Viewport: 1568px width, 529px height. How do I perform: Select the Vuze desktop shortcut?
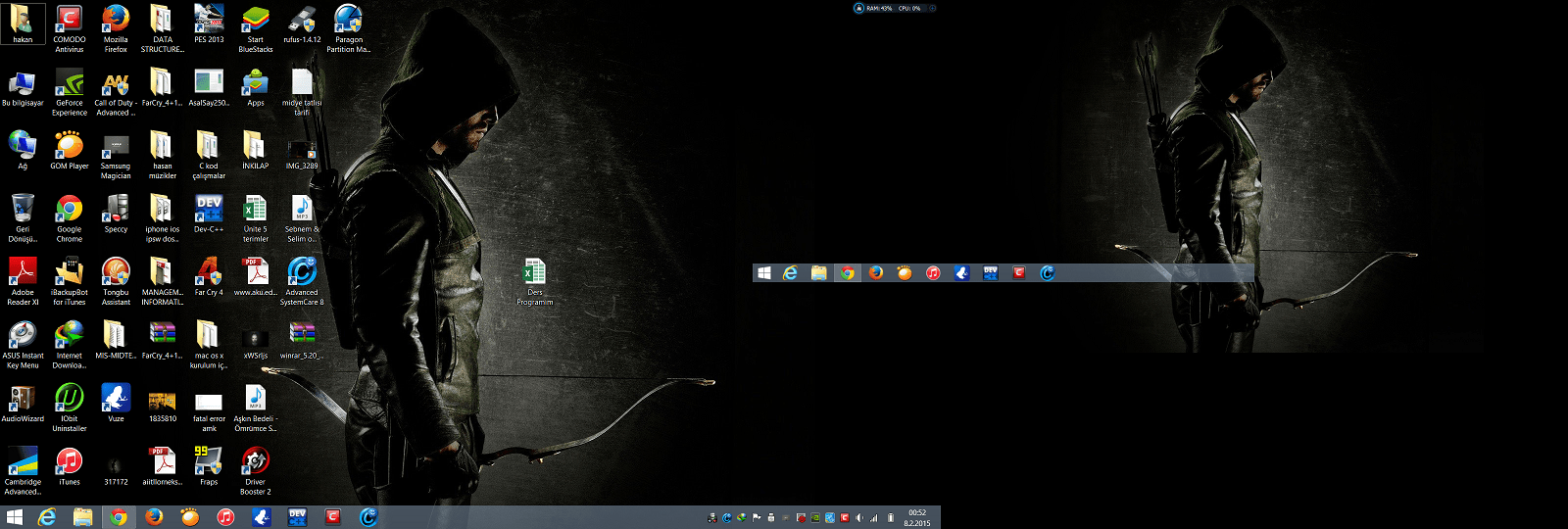116,403
